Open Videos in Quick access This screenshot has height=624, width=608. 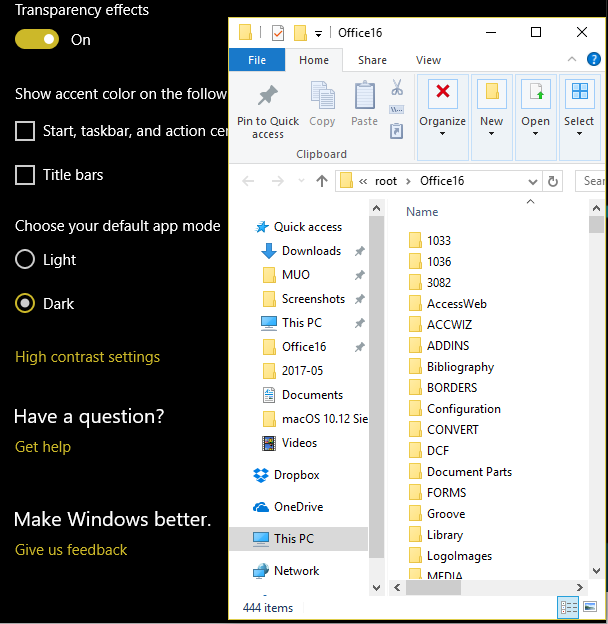(290, 443)
